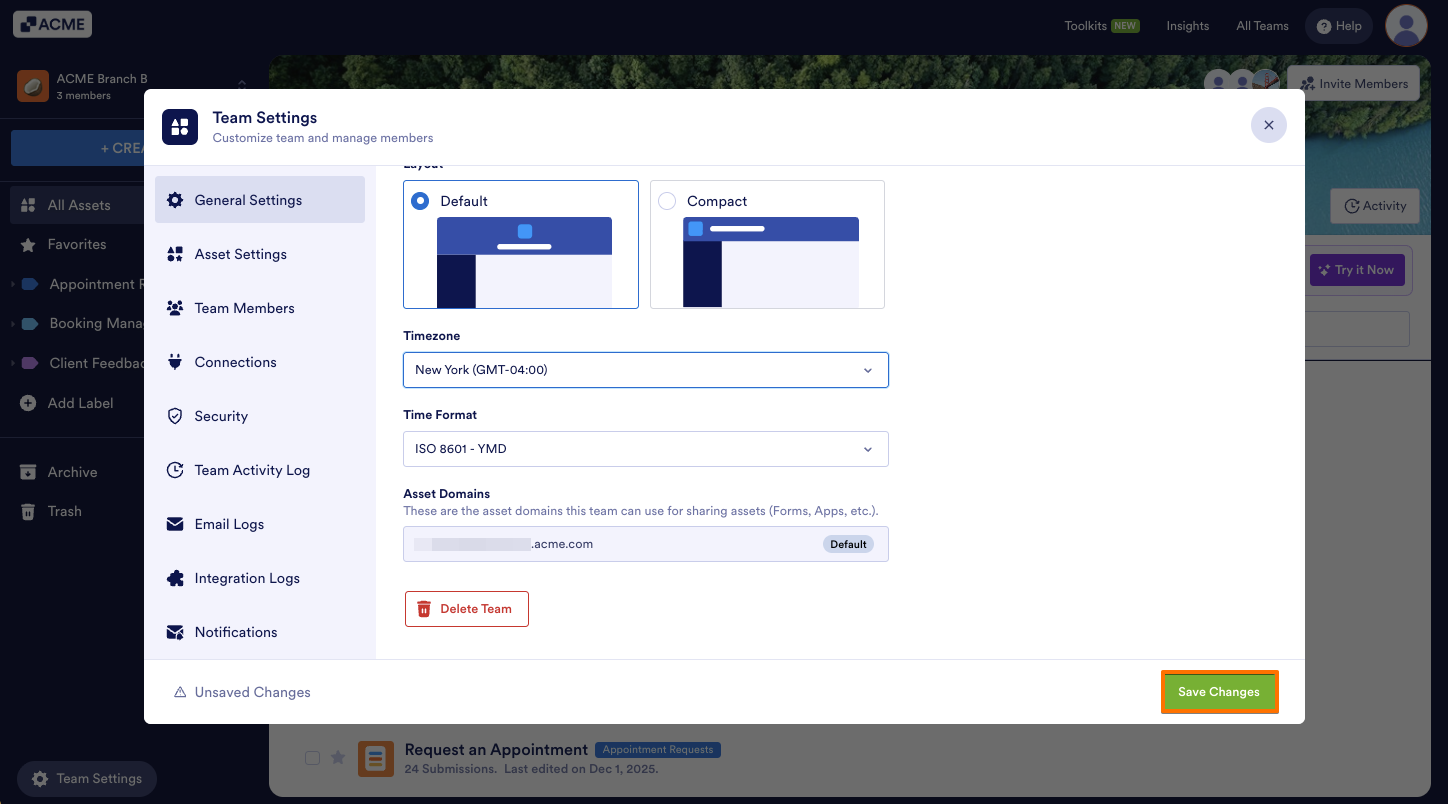Click the Security shield icon
Screen dimensions: 1448x804
pos(175,416)
